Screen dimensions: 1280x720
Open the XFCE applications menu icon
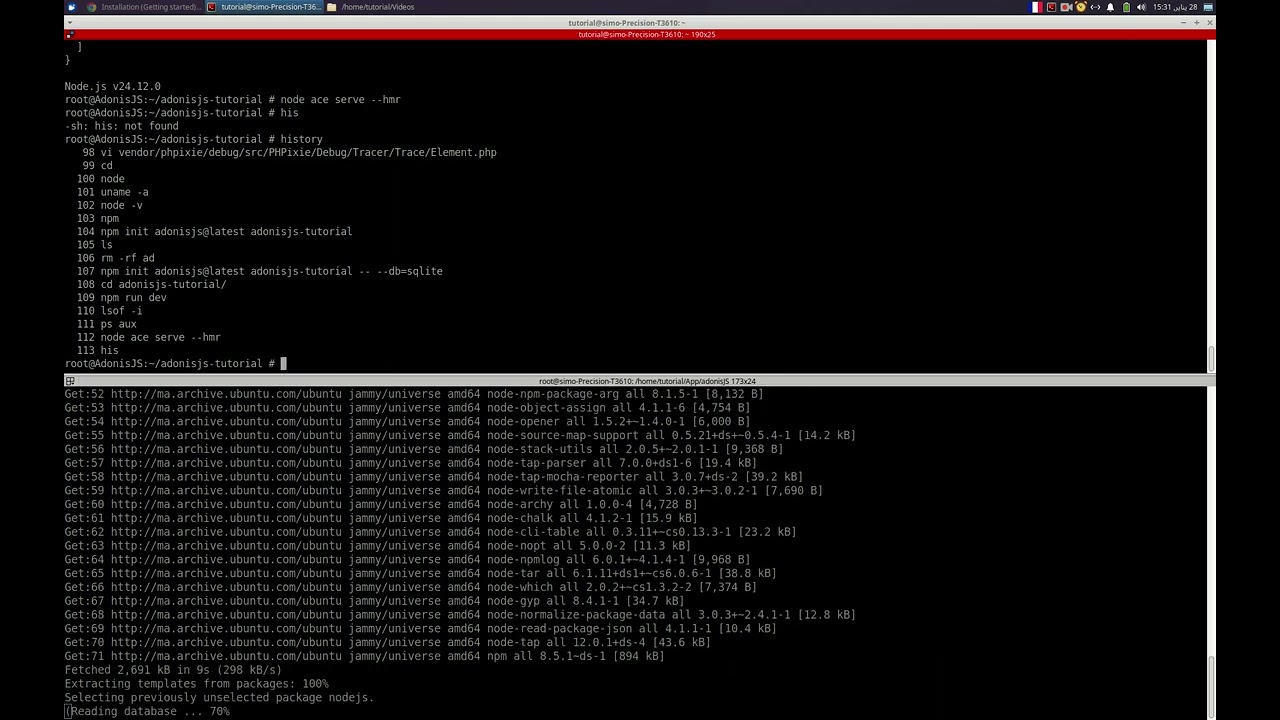pyautogui.click(x=71, y=7)
